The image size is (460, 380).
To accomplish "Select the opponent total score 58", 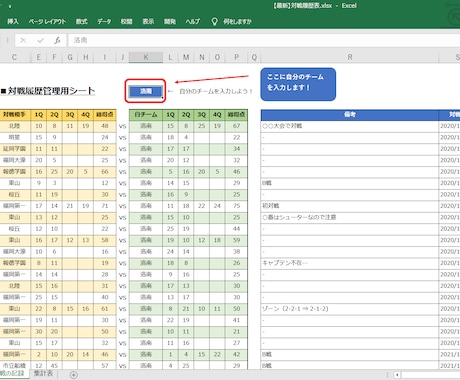I will [105, 240].
